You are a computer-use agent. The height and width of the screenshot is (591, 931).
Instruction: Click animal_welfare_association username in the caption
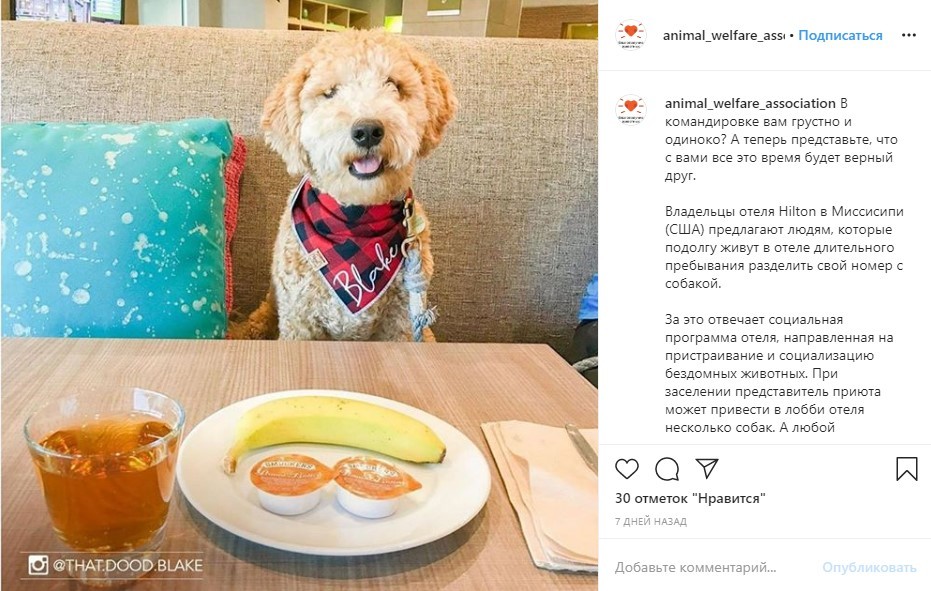click(750, 103)
